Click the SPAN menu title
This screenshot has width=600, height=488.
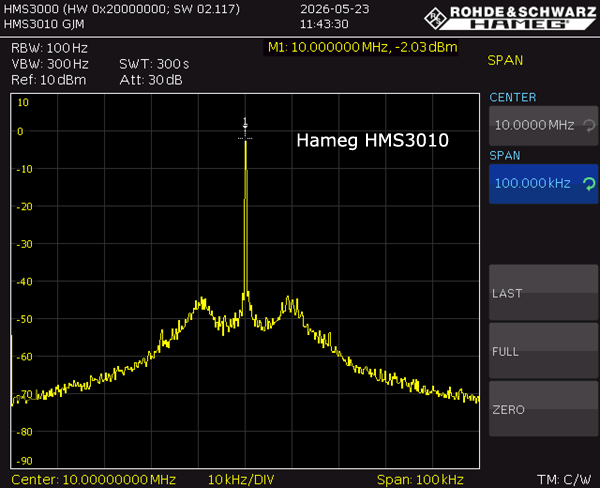[505, 60]
